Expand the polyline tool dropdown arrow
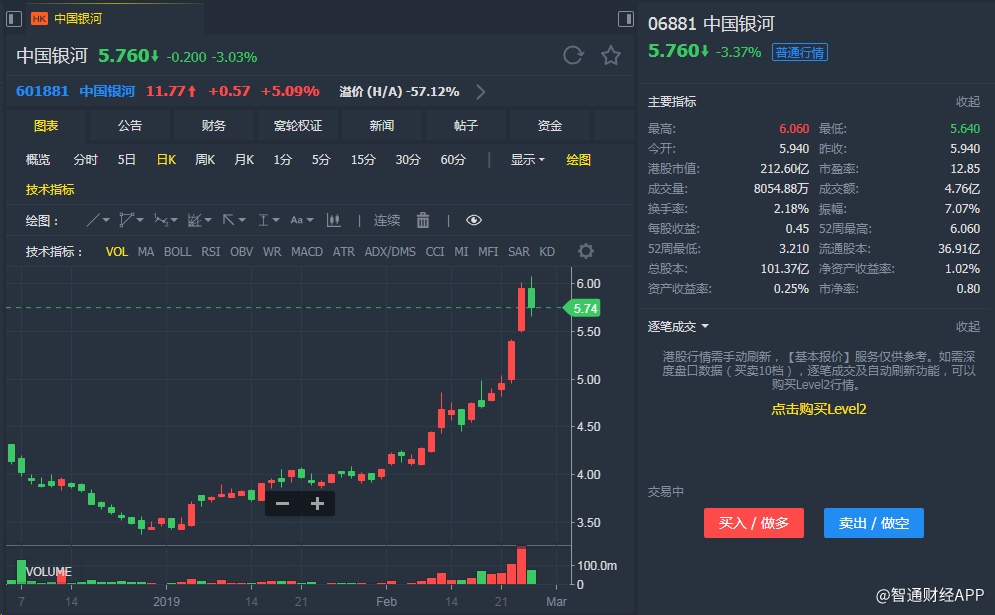The image size is (995, 615). click(x=140, y=220)
